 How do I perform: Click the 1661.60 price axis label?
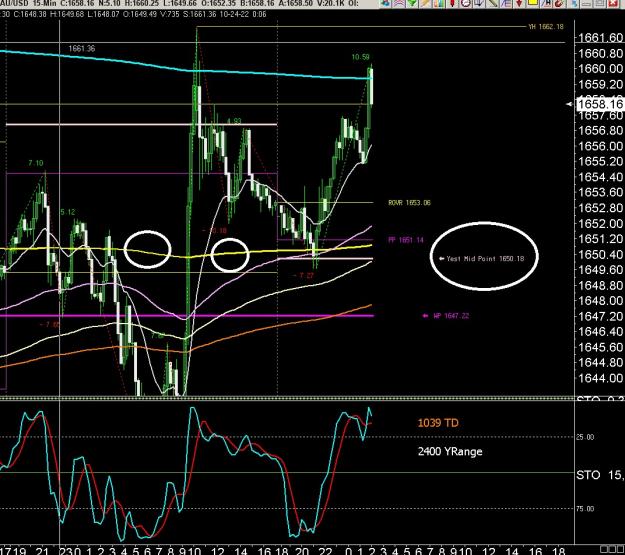pyautogui.click(x=600, y=38)
